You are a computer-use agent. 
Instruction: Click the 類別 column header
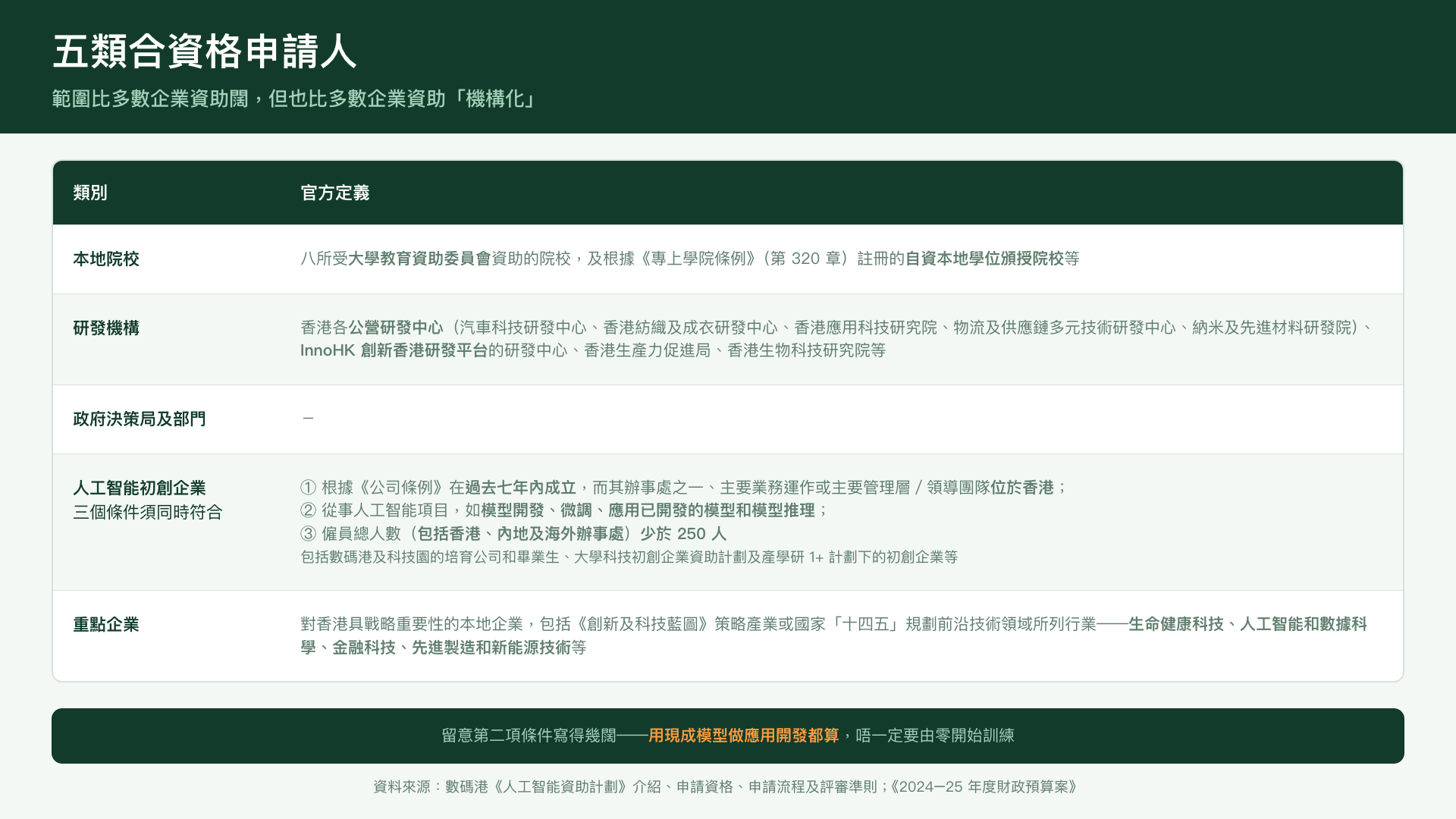pyautogui.click(x=90, y=193)
